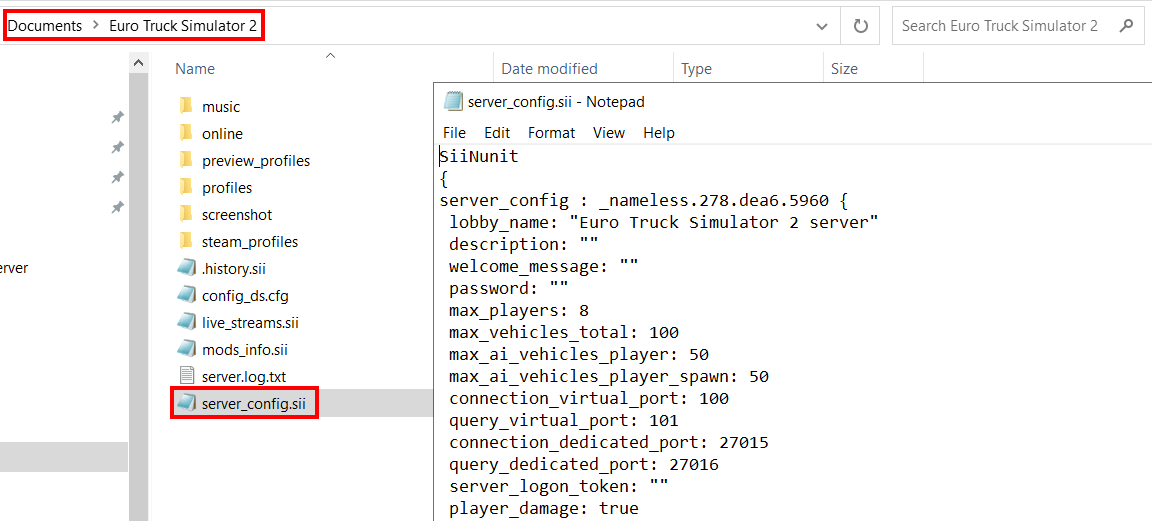Open address bar history dropdown
1152x521 pixels.
pyautogui.click(x=822, y=26)
